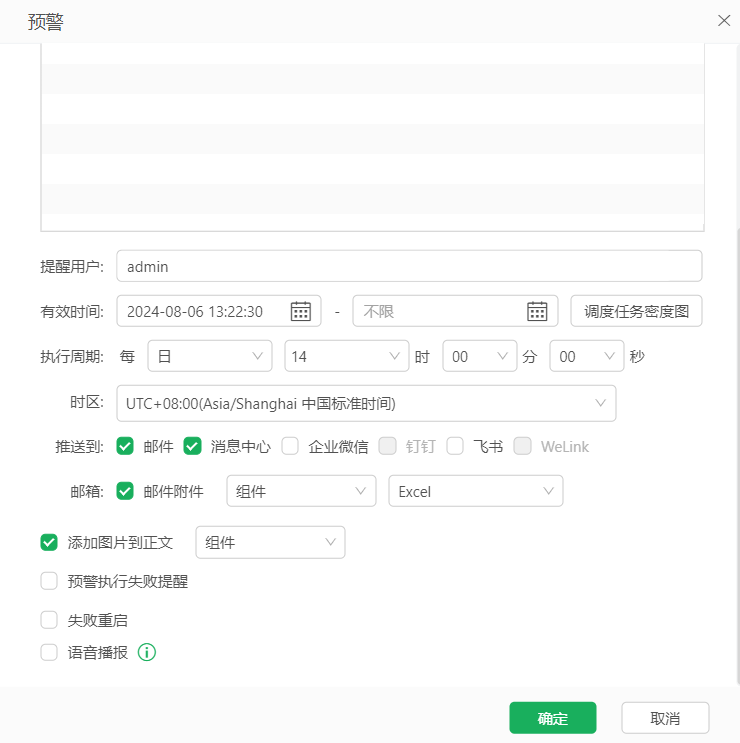The height and width of the screenshot is (743, 740).
Task: Uncheck the 邮件 push option
Action: click(125, 447)
